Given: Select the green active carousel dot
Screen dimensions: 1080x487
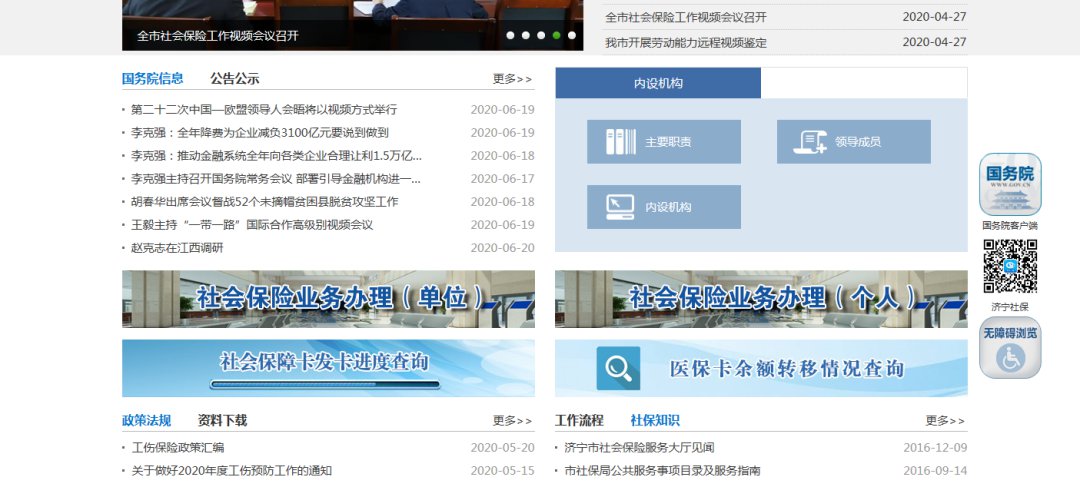Looking at the screenshot, I should click(556, 35).
